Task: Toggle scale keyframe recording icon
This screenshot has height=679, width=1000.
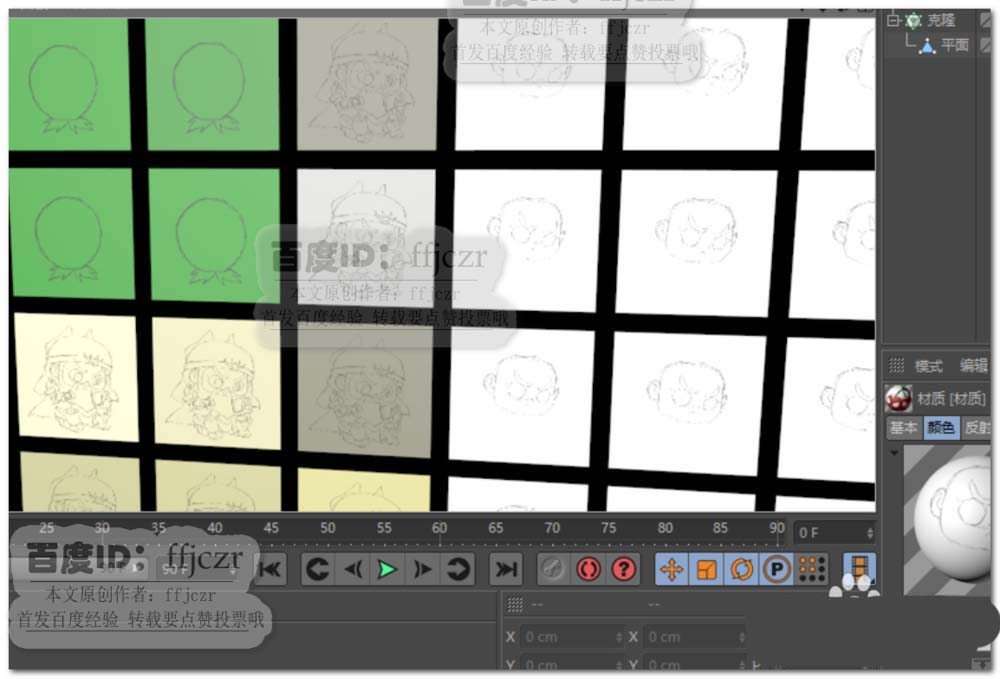Action: click(x=707, y=569)
